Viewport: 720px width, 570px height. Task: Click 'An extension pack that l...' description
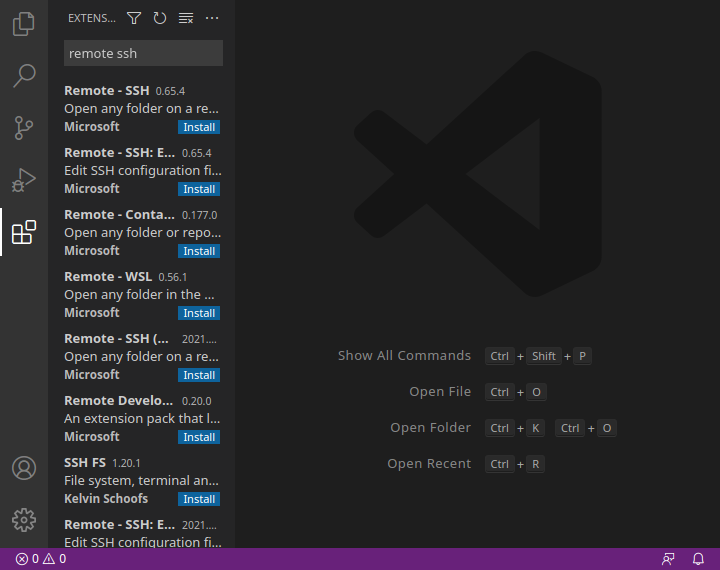point(142,418)
